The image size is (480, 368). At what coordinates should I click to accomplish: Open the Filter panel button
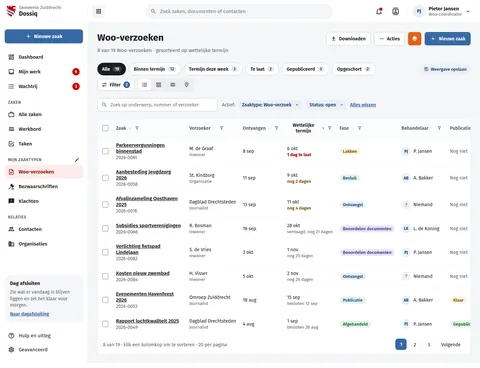point(116,85)
